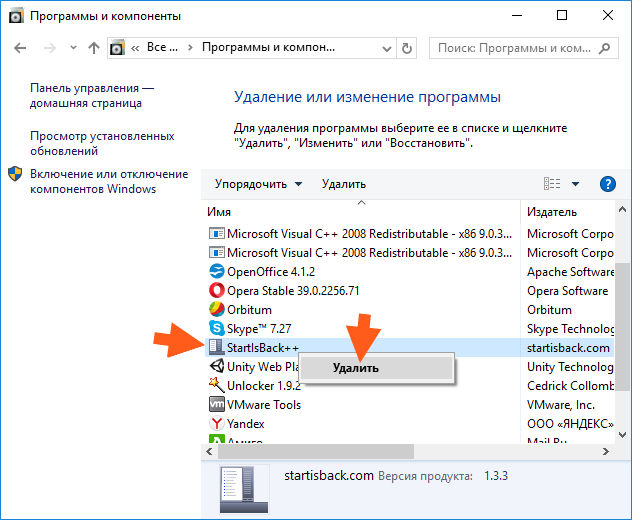Select 'Skype™ 7.27' entry
Screen dimensions: 632x520
coord(259,329)
